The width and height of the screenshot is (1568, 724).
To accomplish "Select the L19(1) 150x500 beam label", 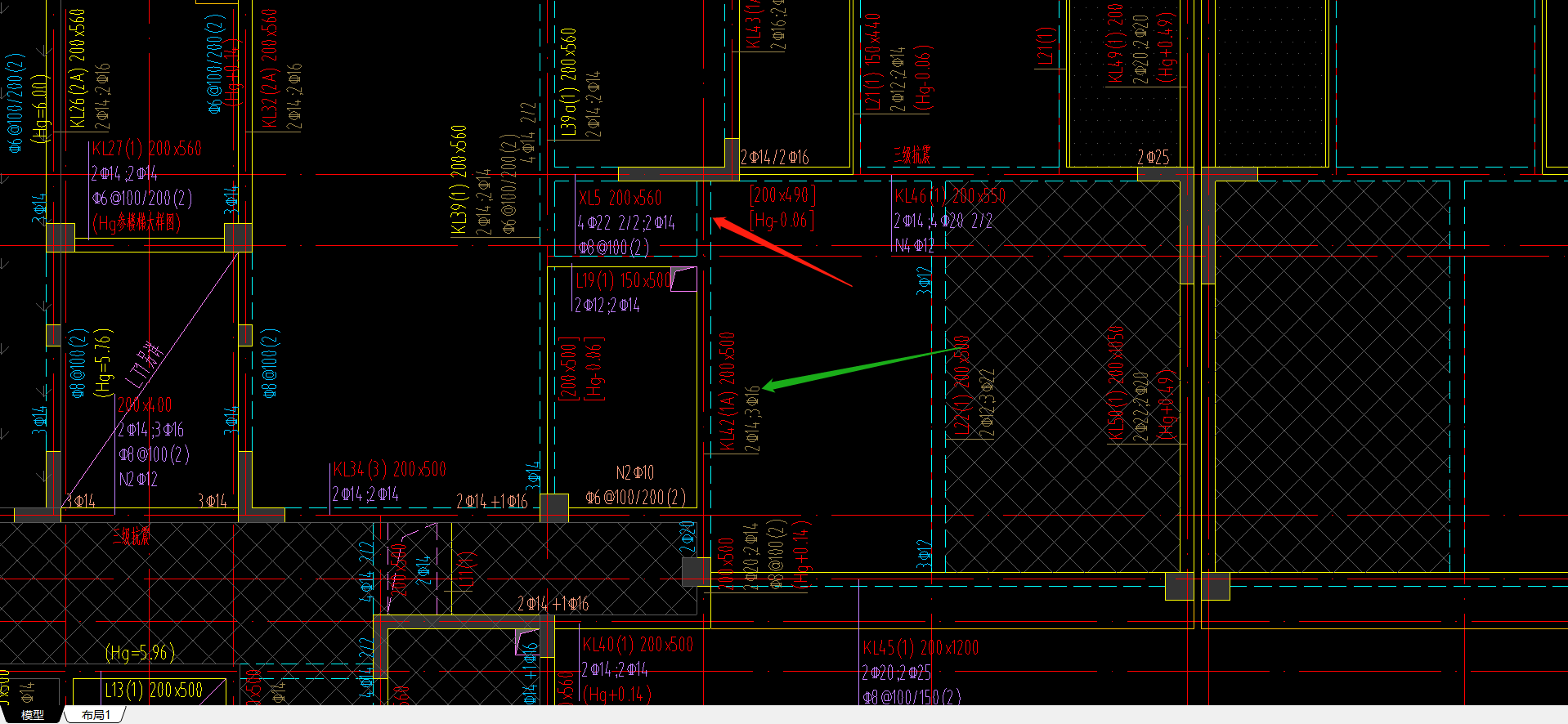I will pos(625,280).
